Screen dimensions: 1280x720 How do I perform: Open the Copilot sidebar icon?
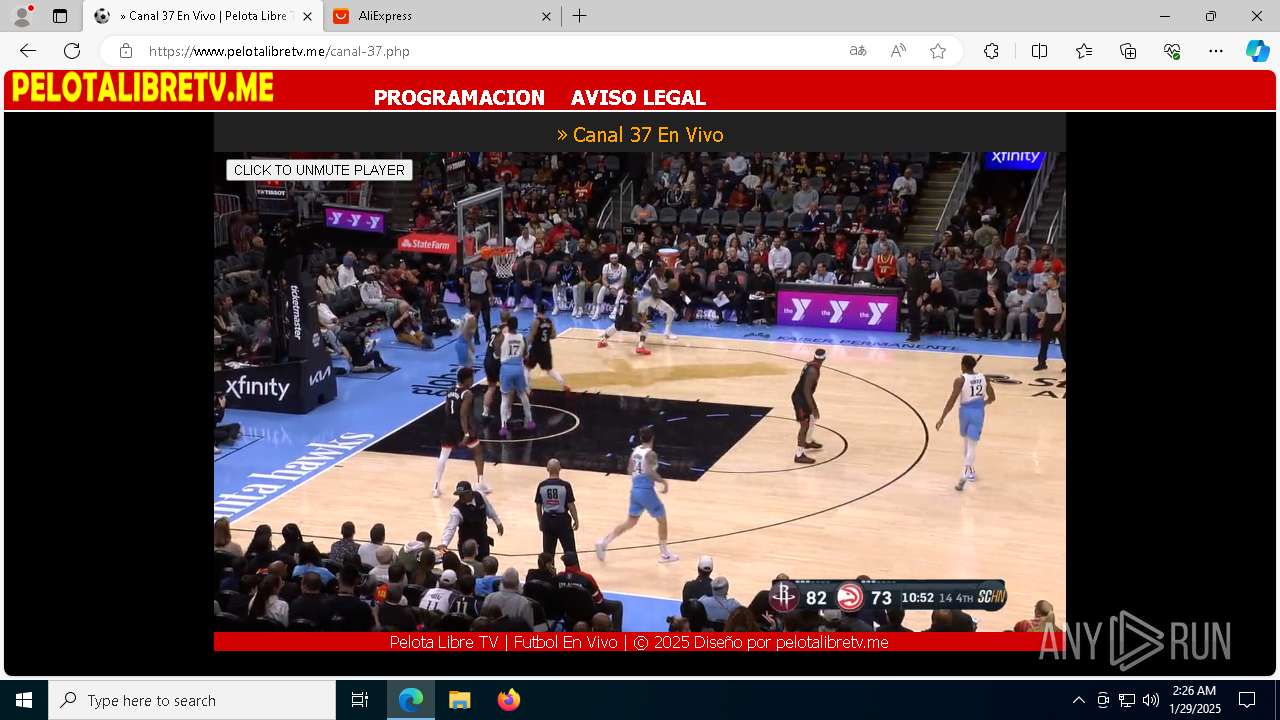(1257, 51)
